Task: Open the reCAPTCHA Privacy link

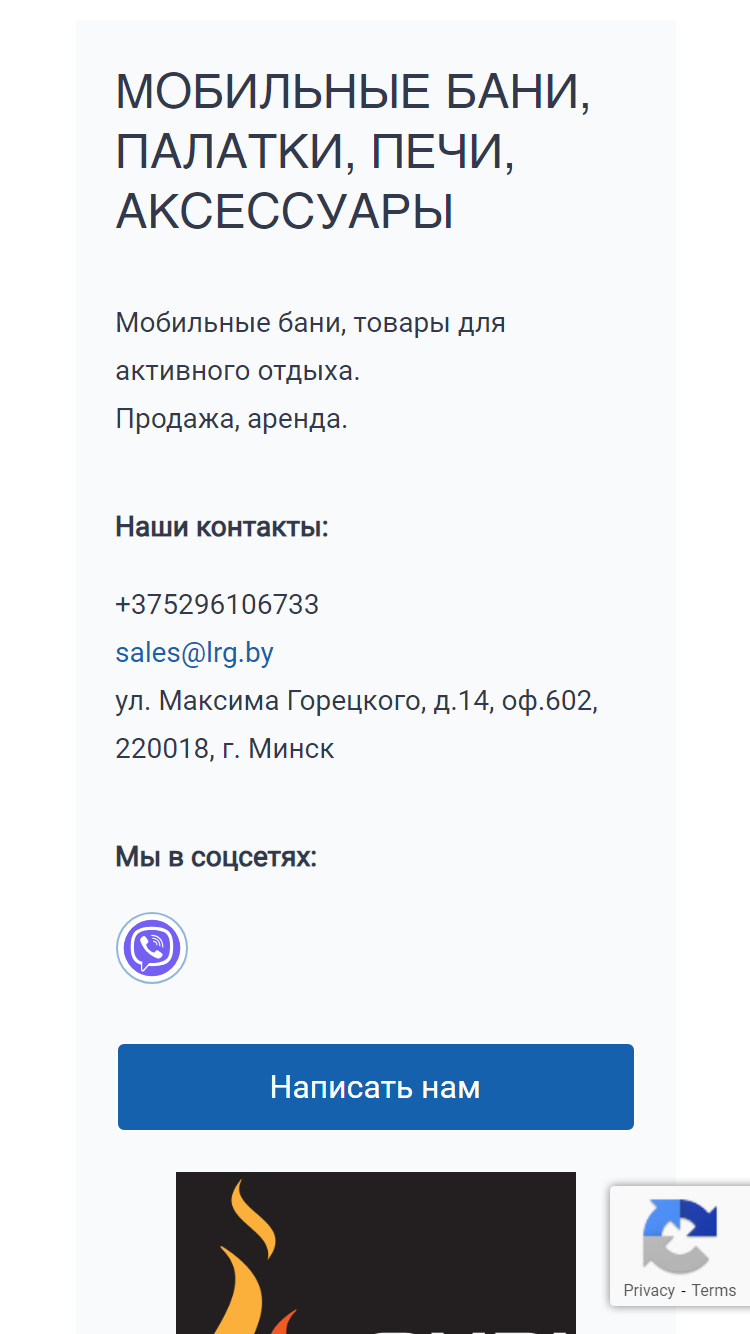Action: (649, 1290)
